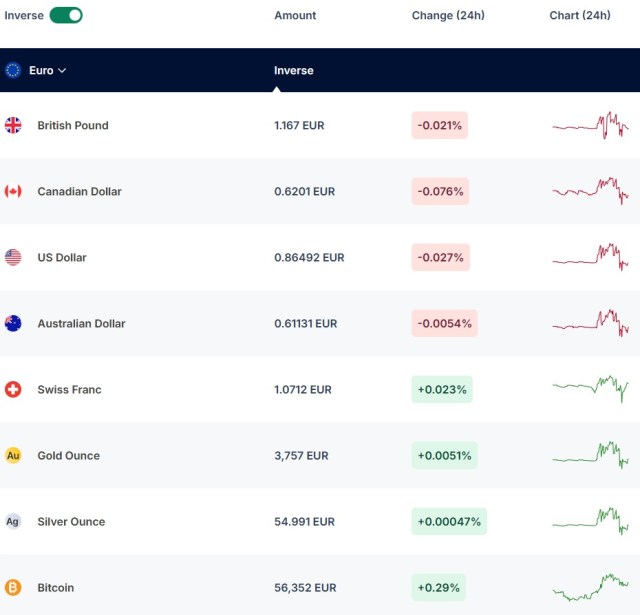Click the British Pound flag icon
This screenshot has width=640, height=615.
coord(13,125)
